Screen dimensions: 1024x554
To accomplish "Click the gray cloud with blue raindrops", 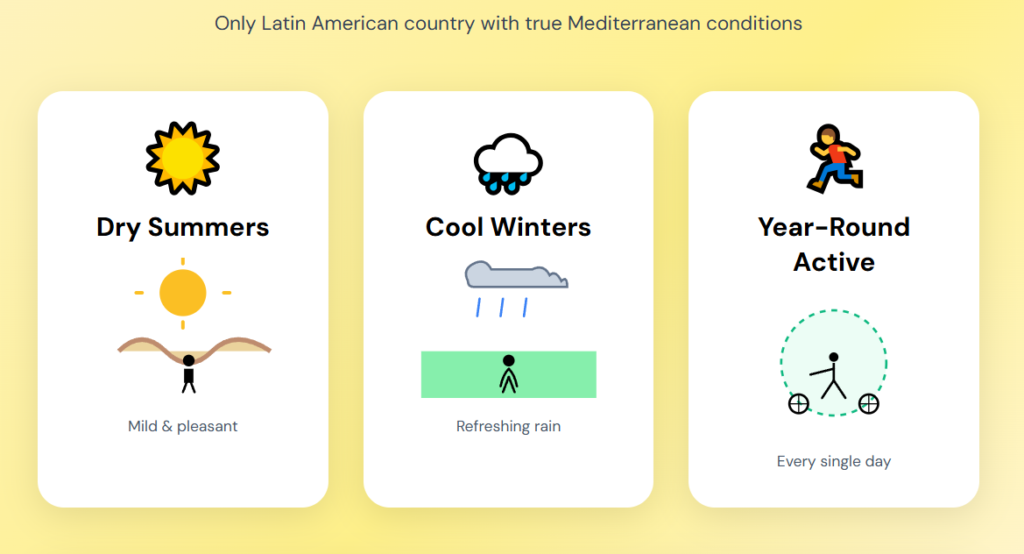I will click(515, 277).
